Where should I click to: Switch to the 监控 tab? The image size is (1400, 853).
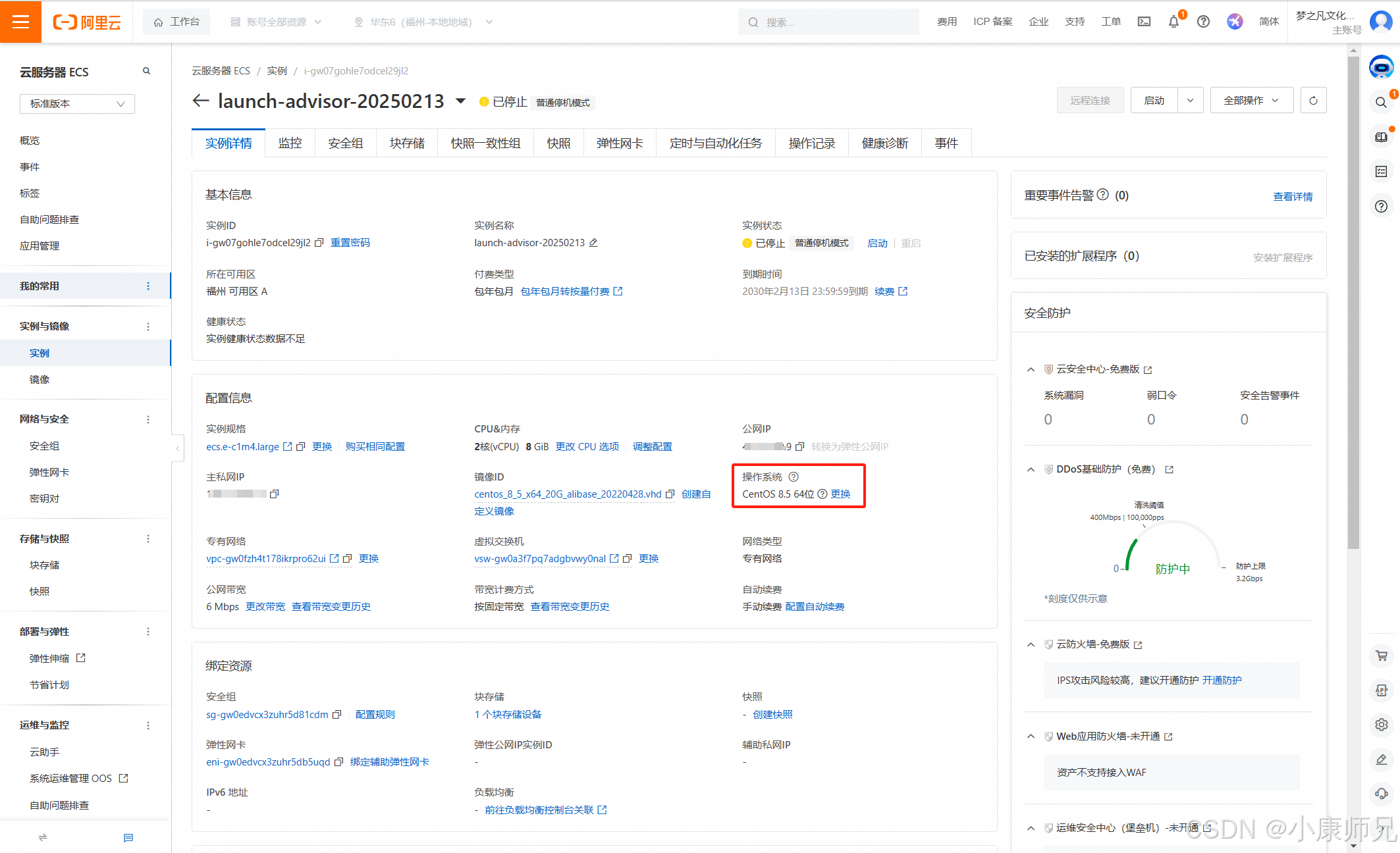pos(290,143)
